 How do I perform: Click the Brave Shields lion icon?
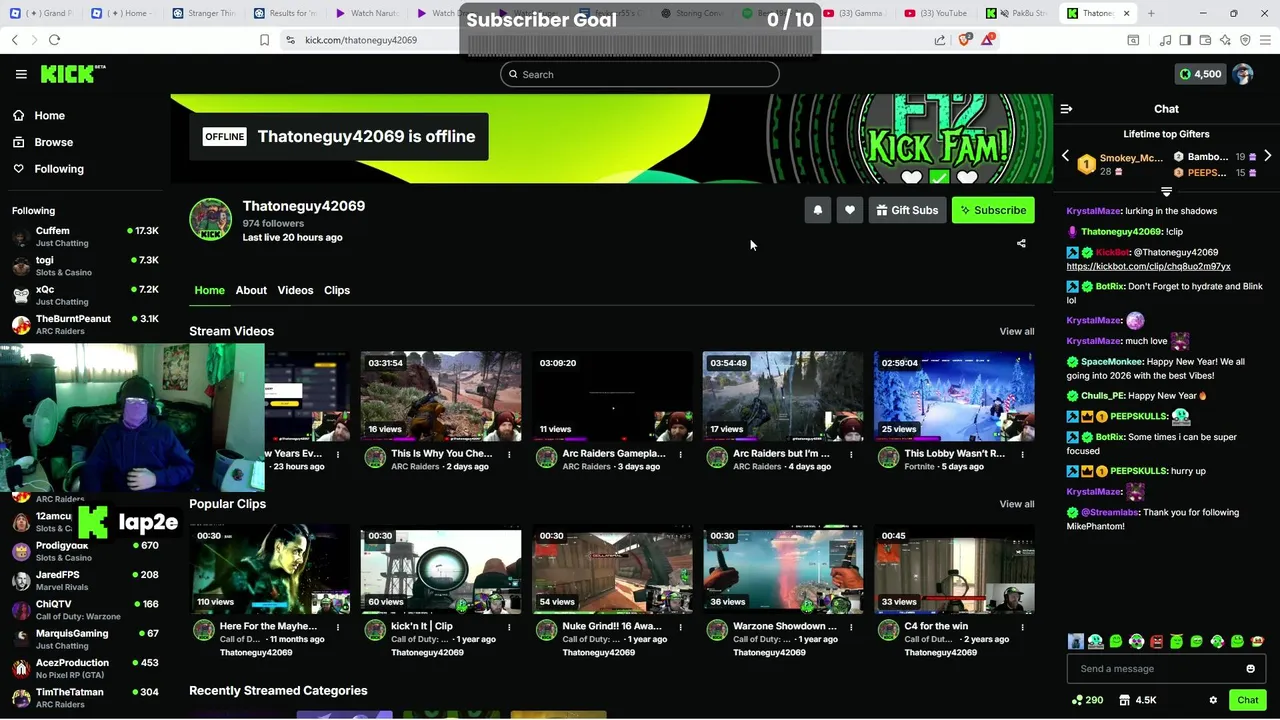coord(965,40)
